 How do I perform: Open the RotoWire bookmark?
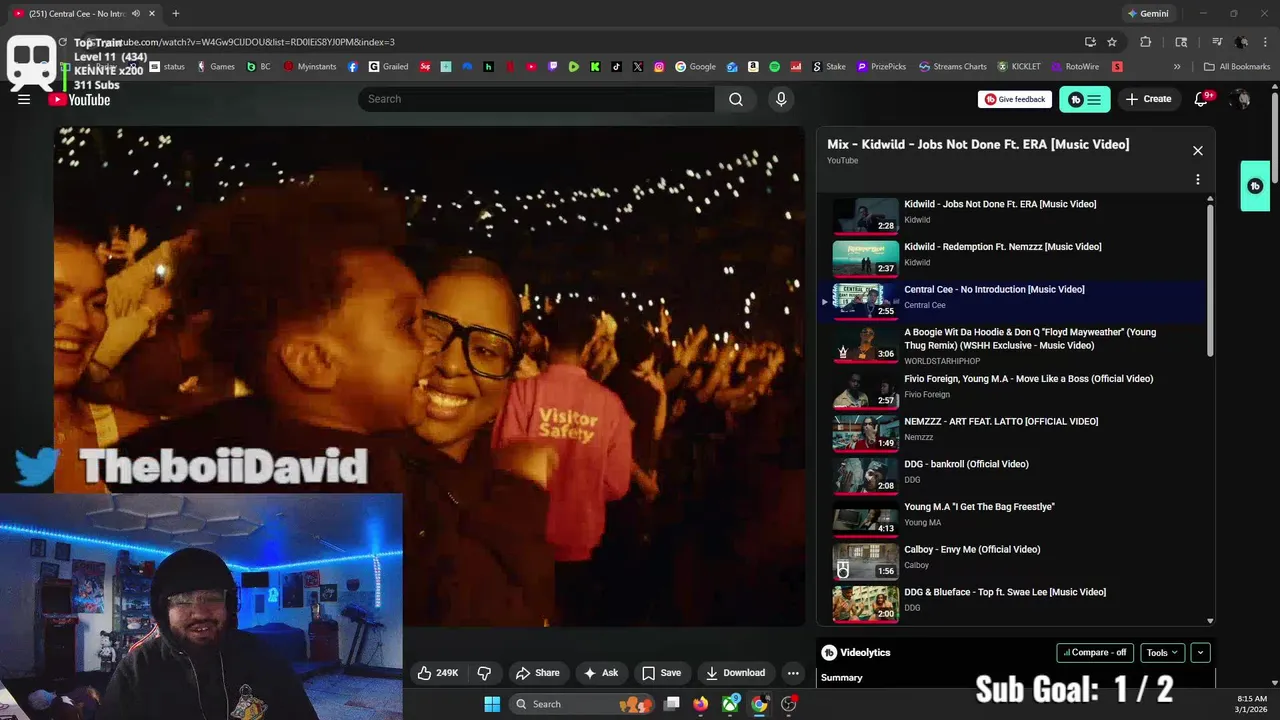pyautogui.click(x=1075, y=67)
